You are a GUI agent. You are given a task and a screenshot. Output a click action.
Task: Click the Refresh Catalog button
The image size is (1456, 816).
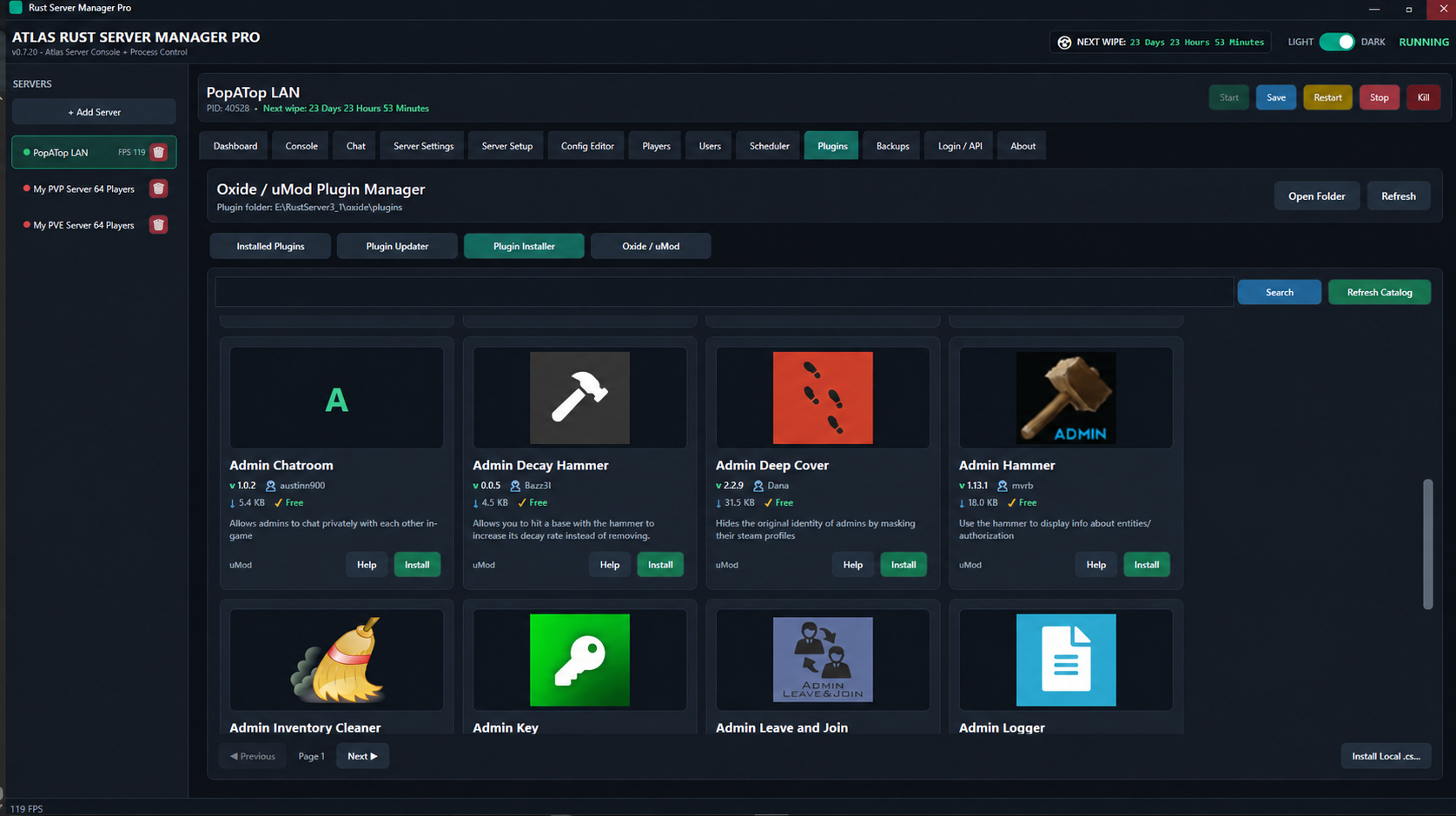pyautogui.click(x=1380, y=292)
